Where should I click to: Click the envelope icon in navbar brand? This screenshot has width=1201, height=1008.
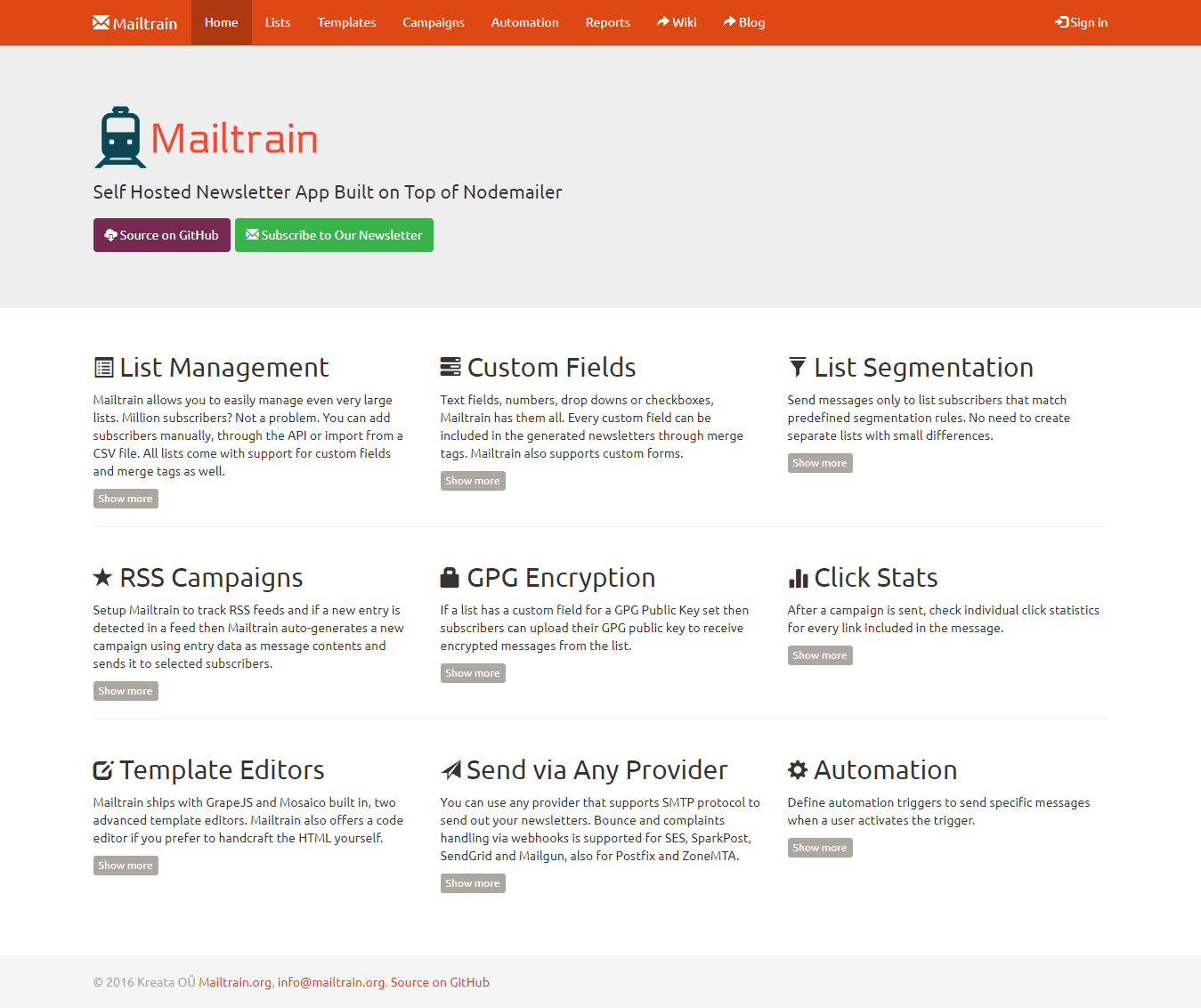pyautogui.click(x=101, y=22)
